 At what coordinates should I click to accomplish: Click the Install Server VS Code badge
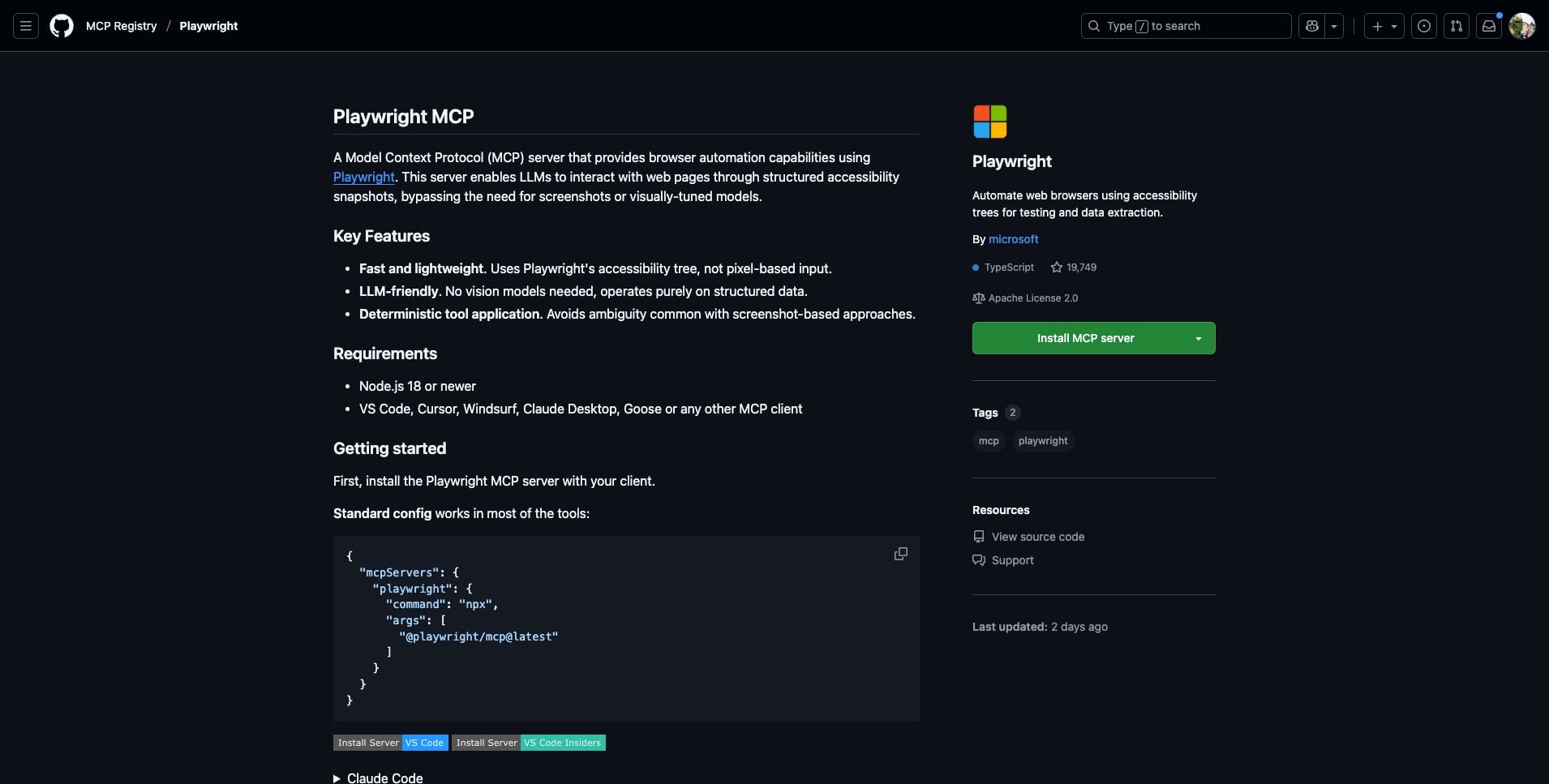[391, 742]
